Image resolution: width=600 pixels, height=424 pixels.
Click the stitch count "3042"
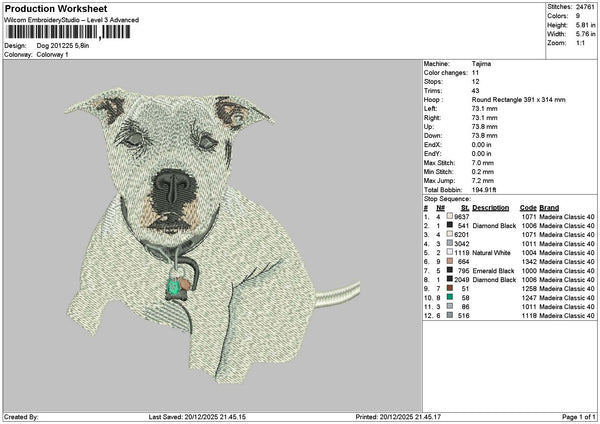pyautogui.click(x=461, y=244)
